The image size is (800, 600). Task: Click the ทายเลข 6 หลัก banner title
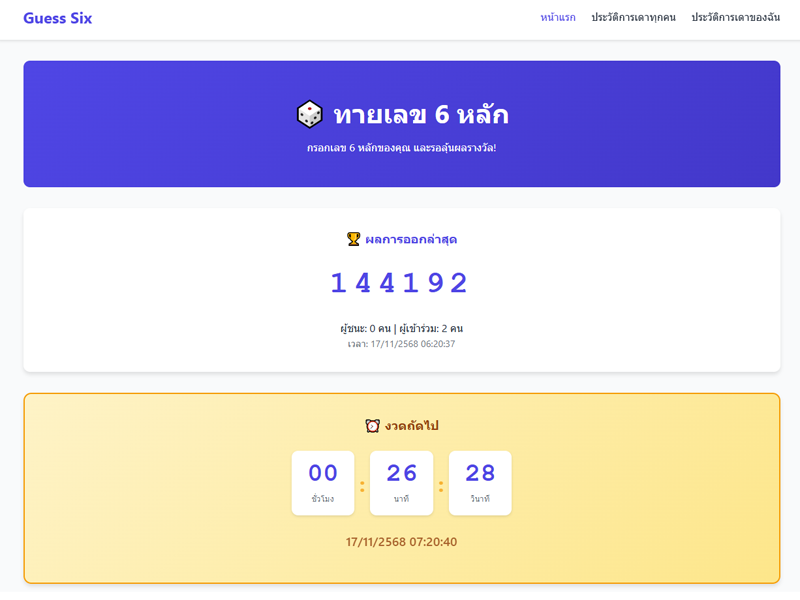(420, 115)
